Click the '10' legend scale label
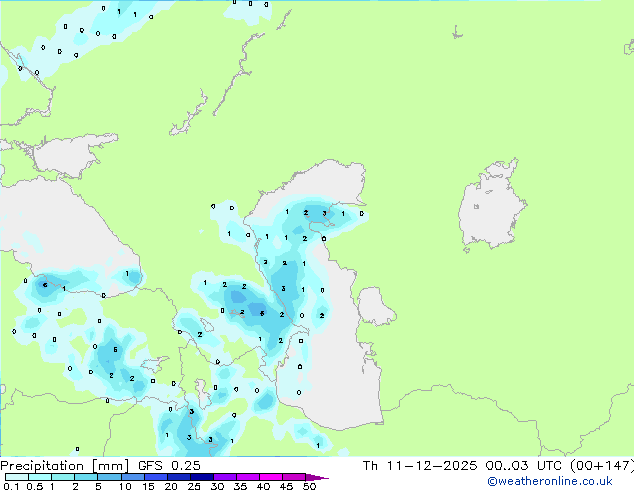634x490 pixels. coord(125,486)
